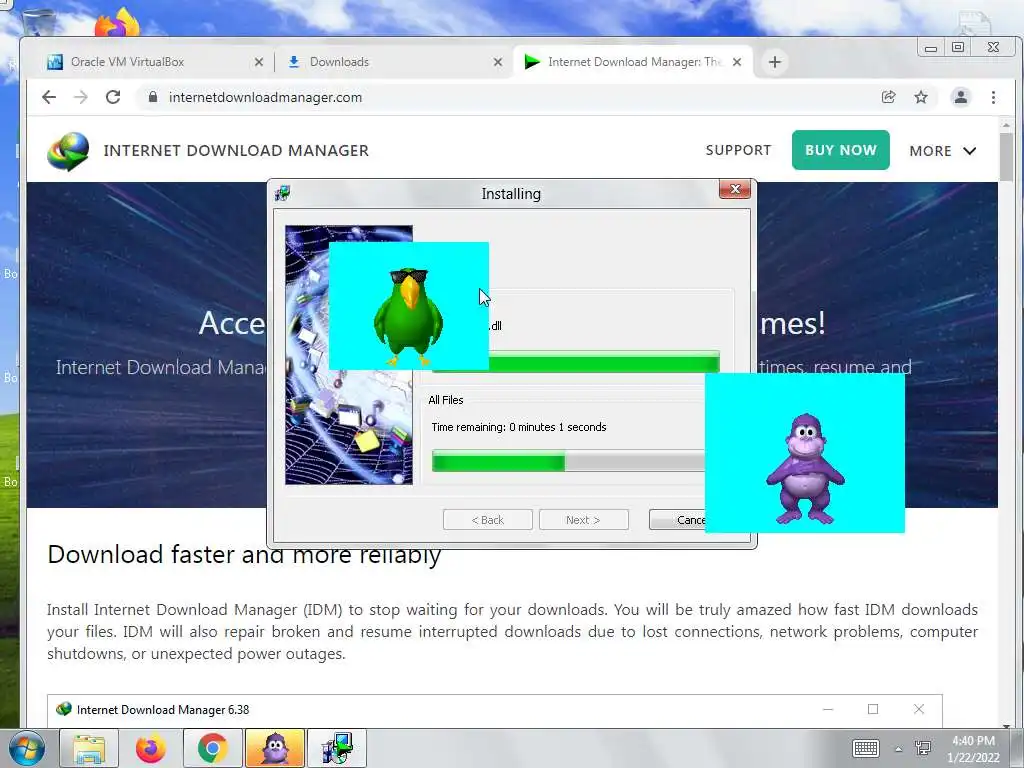The height and width of the screenshot is (768, 1024).
Task: Click the < Back button in installer
Action: [488, 520]
